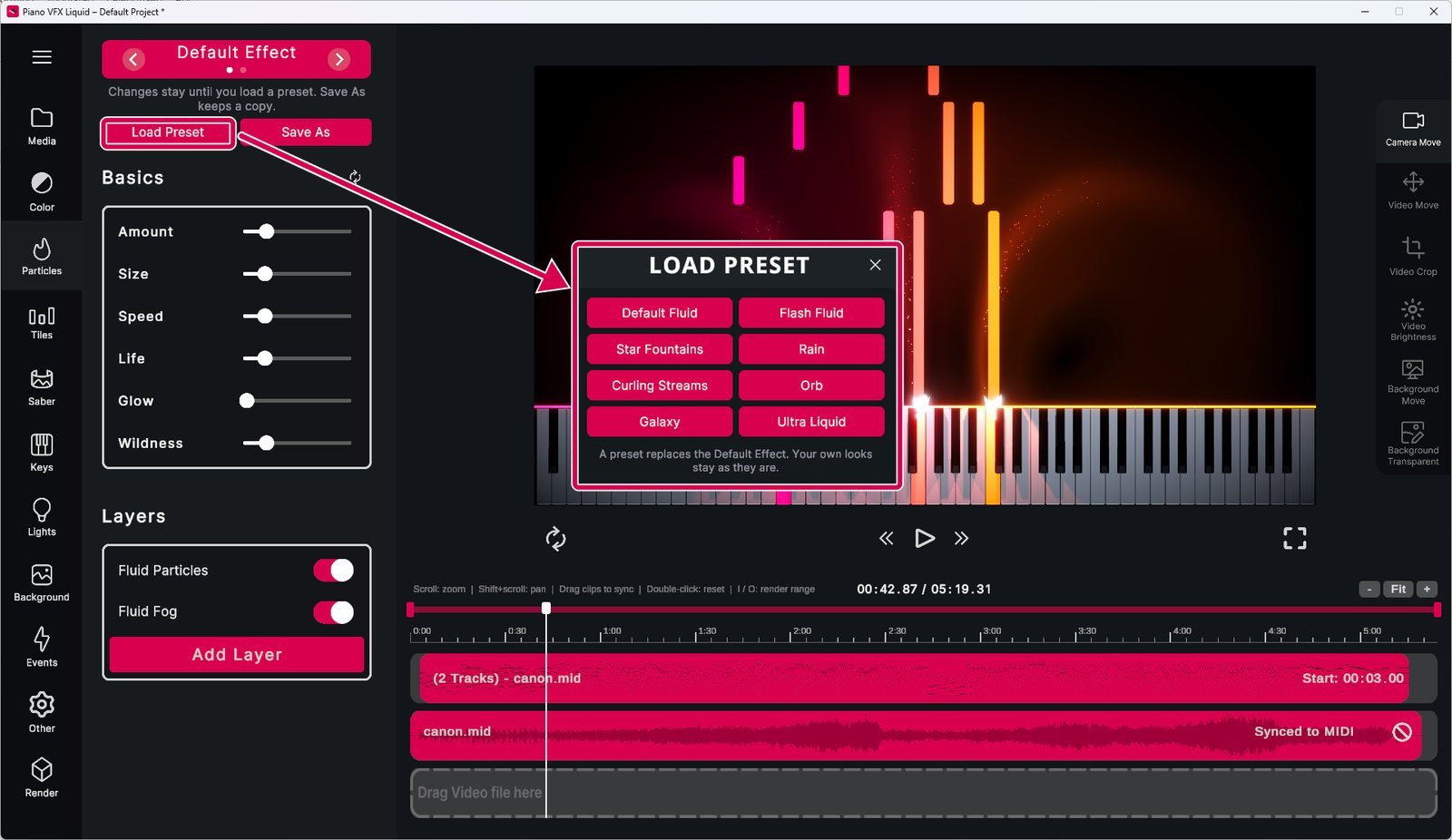
Task: Click the Load Preset button
Action: tap(168, 132)
